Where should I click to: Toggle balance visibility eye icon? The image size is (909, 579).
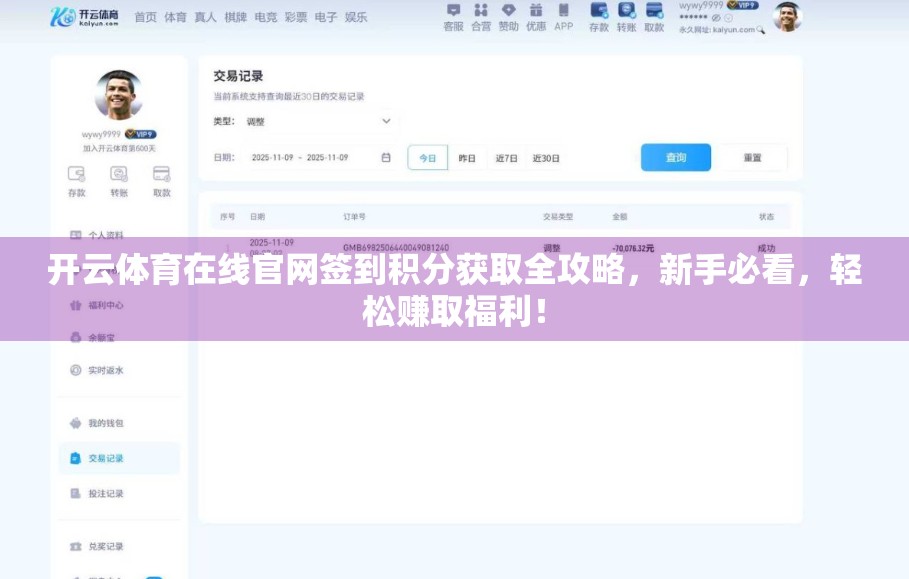click(x=714, y=18)
